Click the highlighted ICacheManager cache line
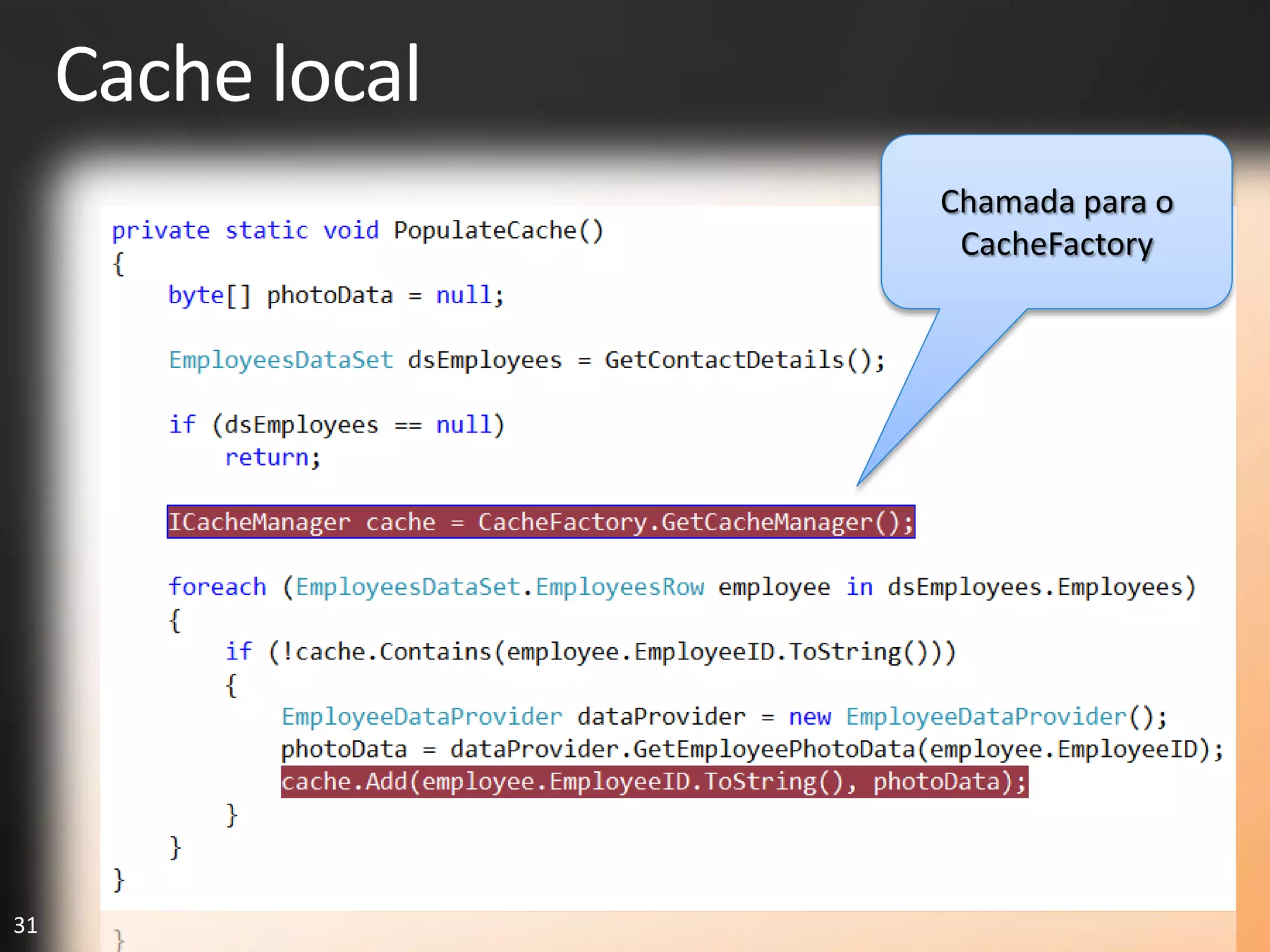 540,522
